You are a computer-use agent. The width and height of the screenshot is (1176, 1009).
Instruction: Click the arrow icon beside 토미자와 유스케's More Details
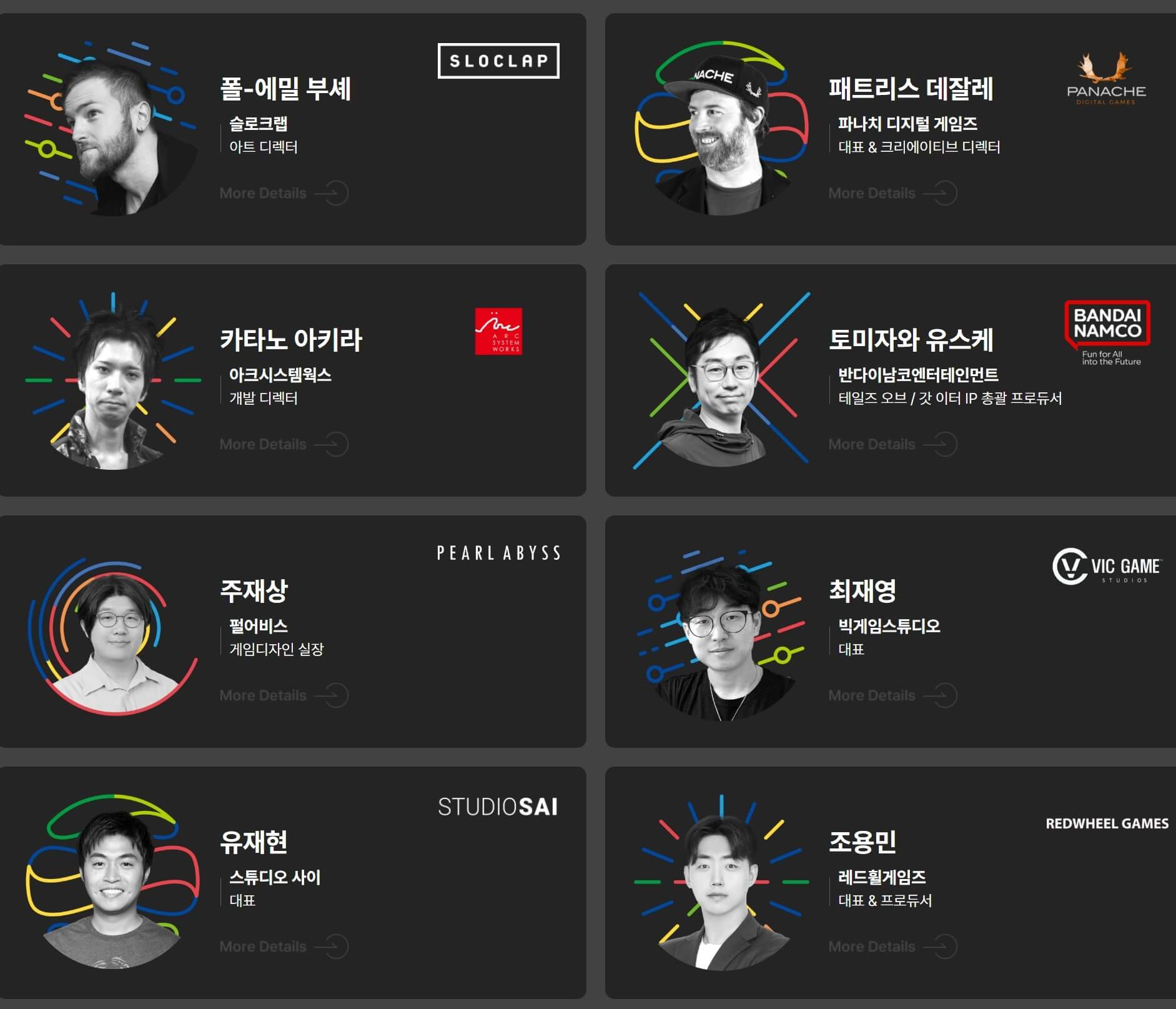[x=941, y=444]
